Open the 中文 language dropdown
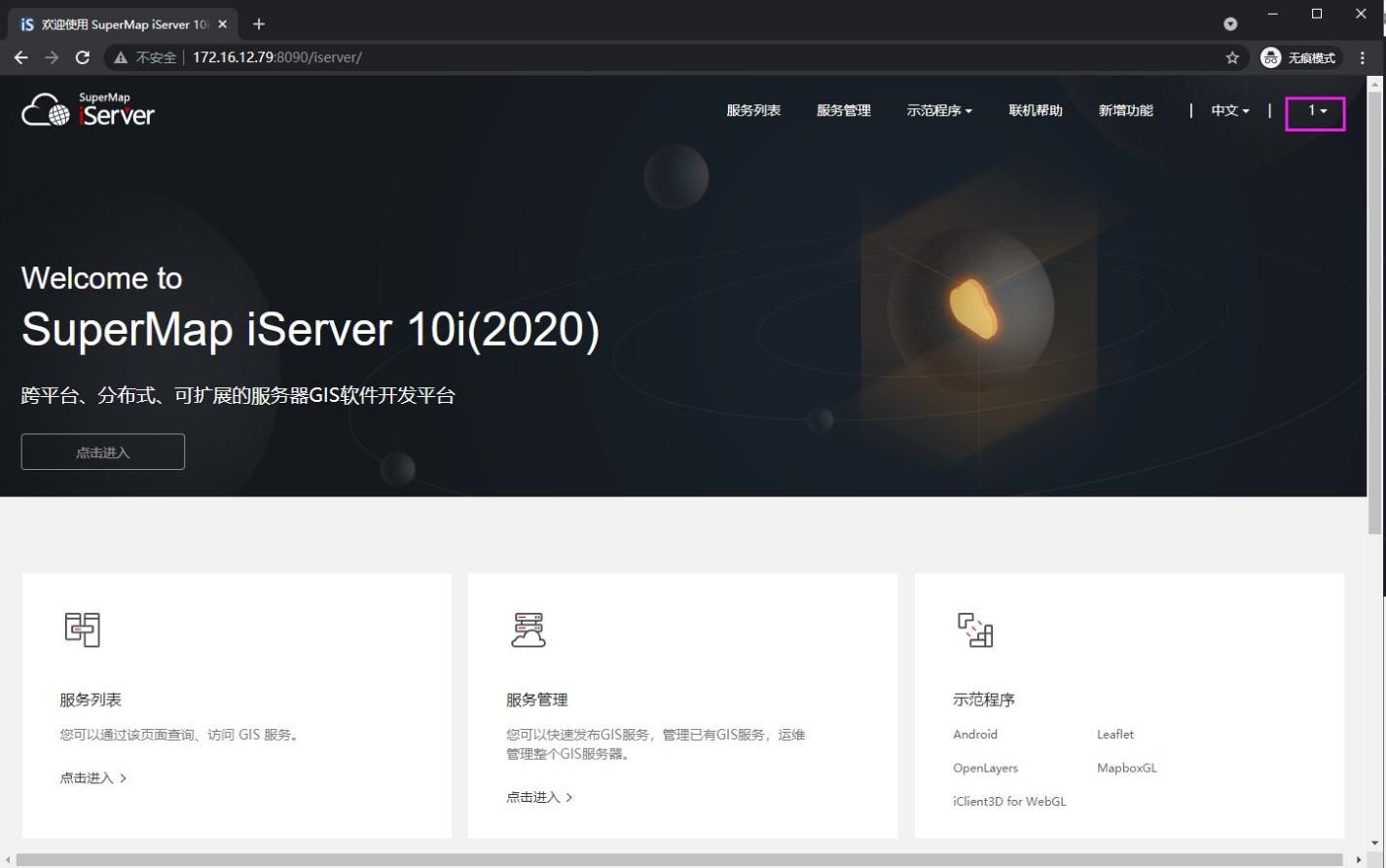The height and width of the screenshot is (868, 1386). tap(1230, 110)
